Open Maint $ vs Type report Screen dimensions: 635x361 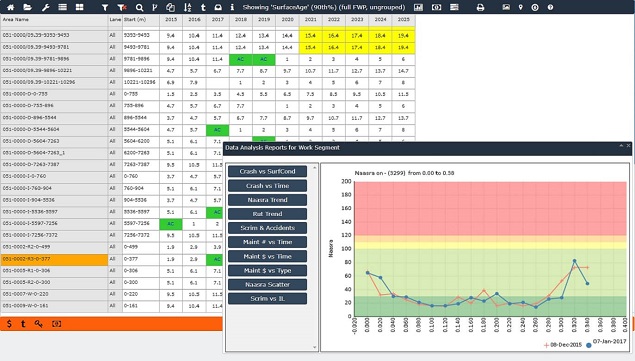point(267,270)
